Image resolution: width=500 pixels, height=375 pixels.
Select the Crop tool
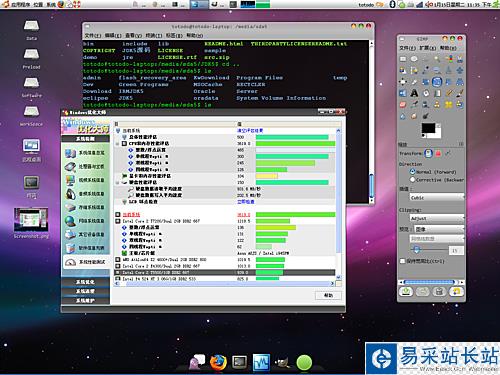(414, 82)
